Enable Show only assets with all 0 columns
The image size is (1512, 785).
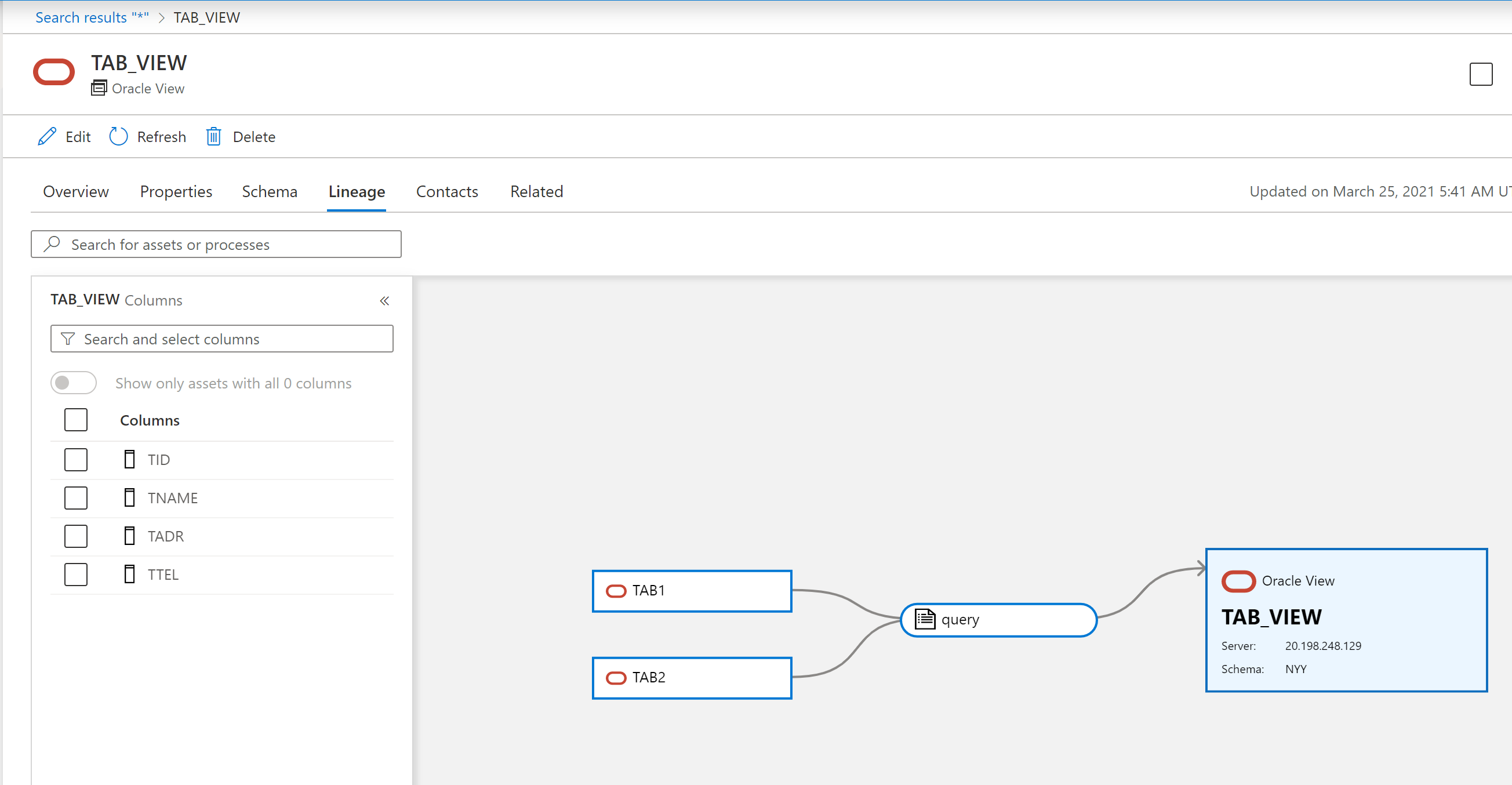click(x=75, y=383)
